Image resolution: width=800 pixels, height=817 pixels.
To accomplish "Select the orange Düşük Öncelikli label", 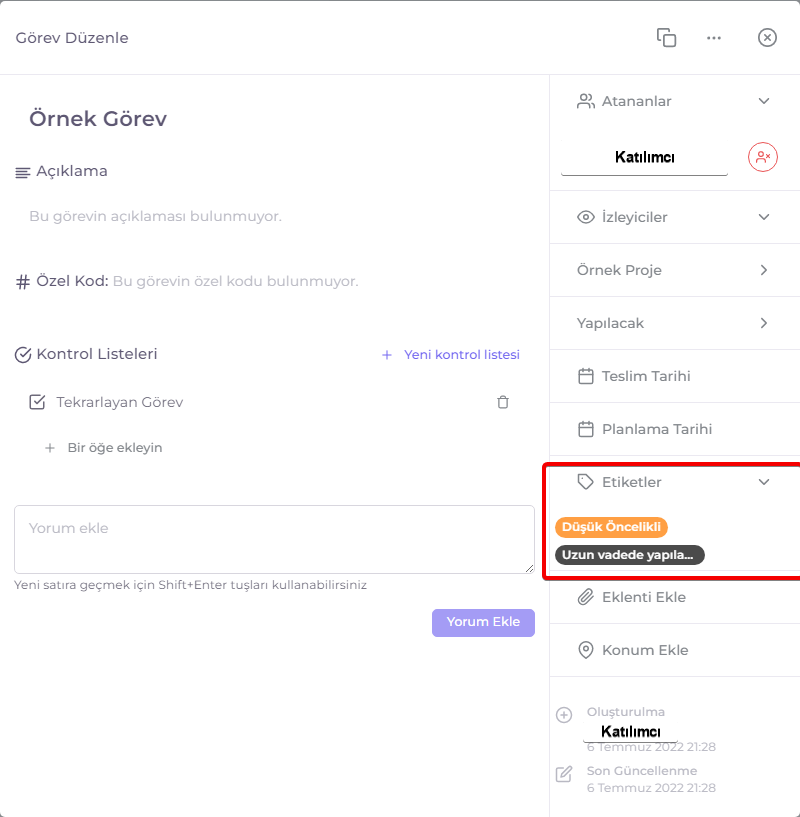I will point(611,527).
